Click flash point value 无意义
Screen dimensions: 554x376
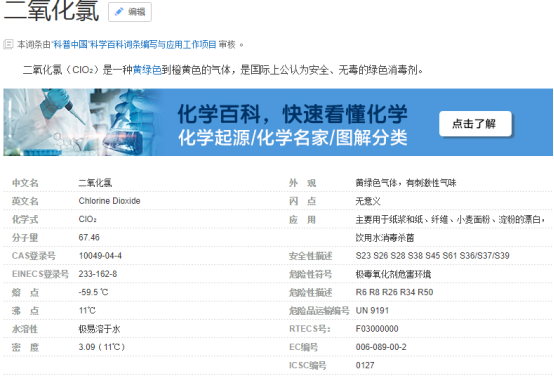pos(368,201)
